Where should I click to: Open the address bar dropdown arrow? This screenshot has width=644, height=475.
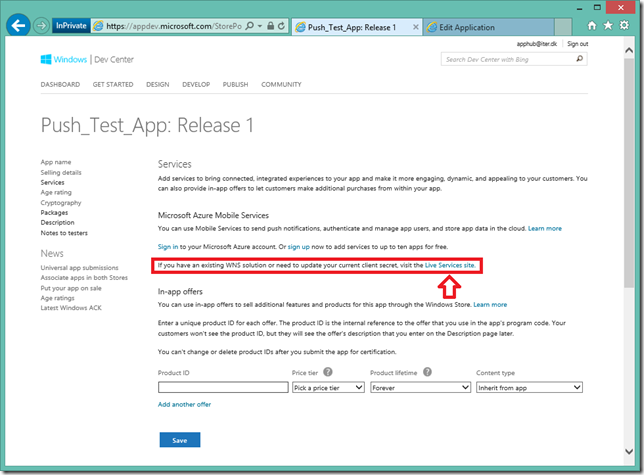point(260,26)
